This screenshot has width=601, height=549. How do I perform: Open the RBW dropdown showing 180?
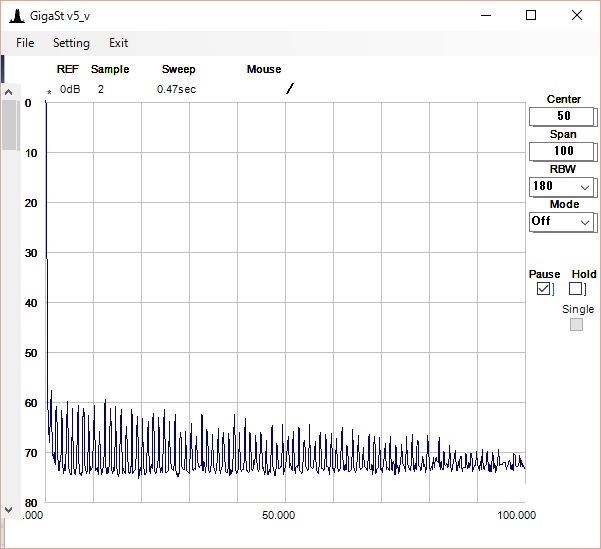[562, 187]
